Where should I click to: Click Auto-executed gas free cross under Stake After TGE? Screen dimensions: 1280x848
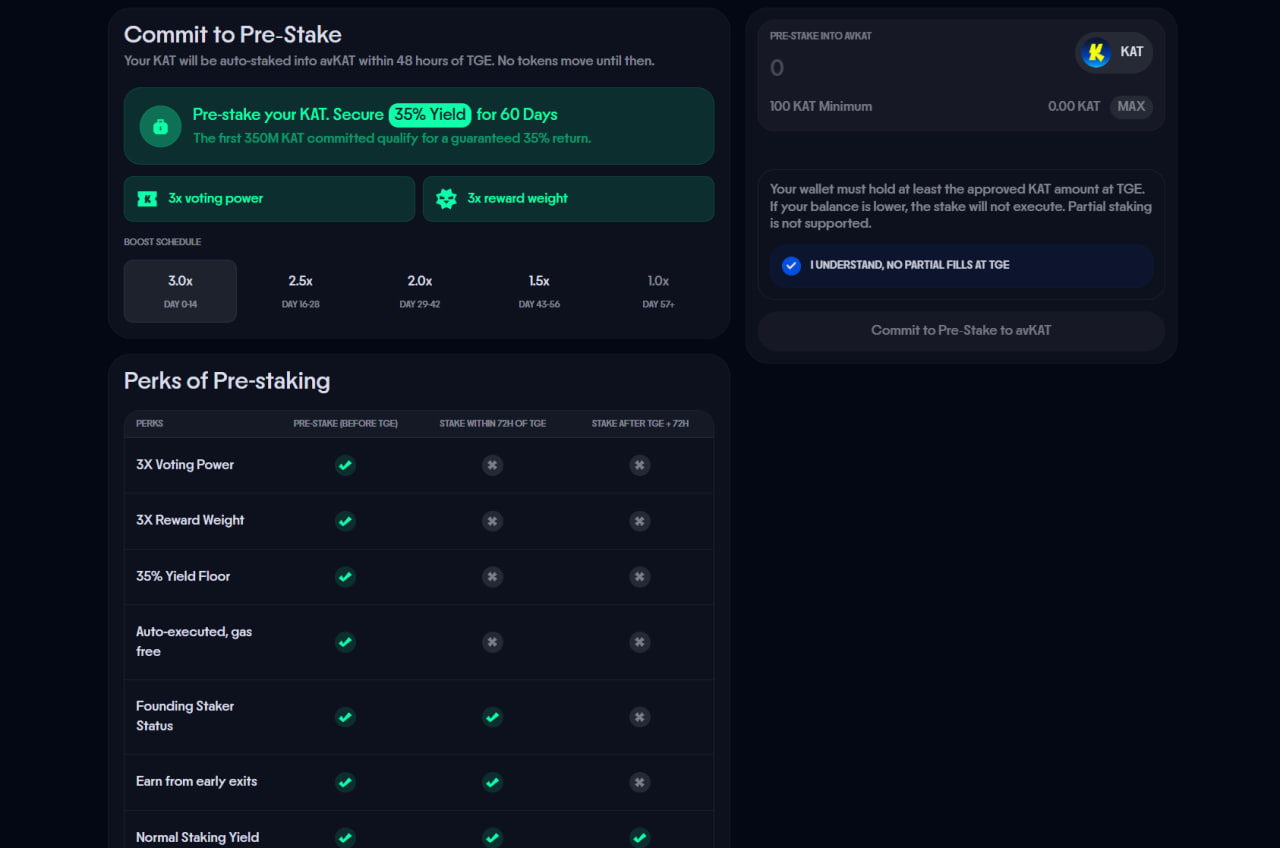click(640, 642)
